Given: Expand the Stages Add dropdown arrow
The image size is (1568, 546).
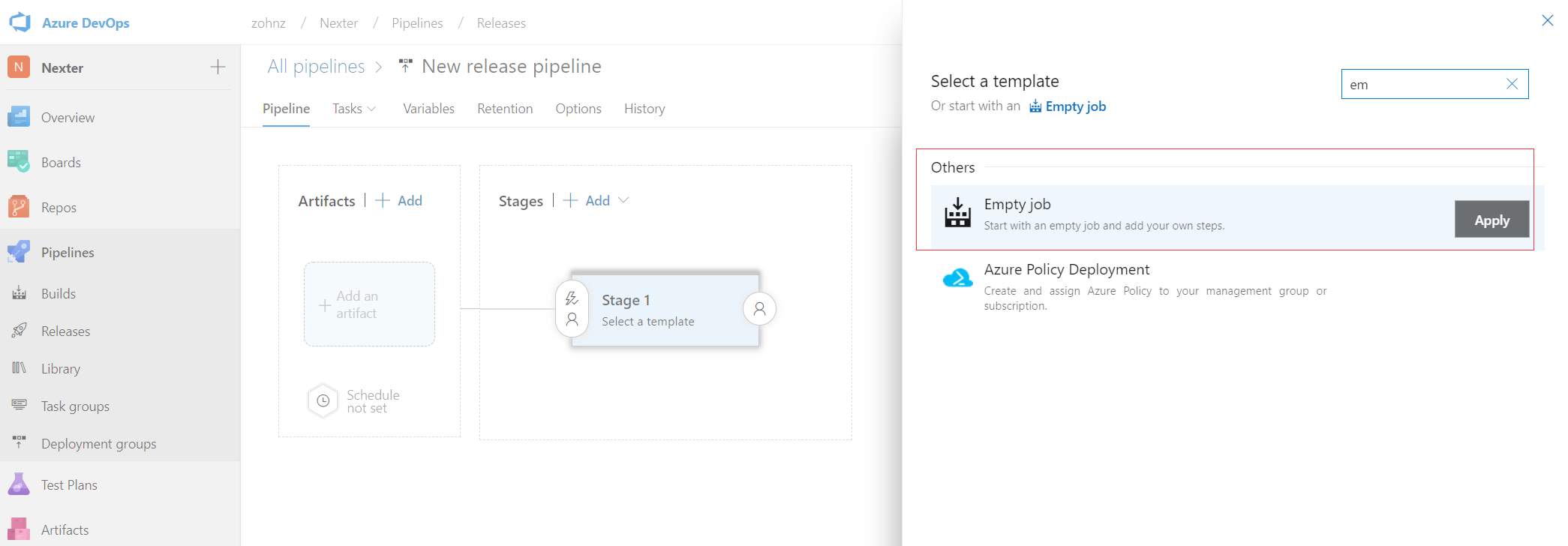Looking at the screenshot, I should tap(623, 200).
